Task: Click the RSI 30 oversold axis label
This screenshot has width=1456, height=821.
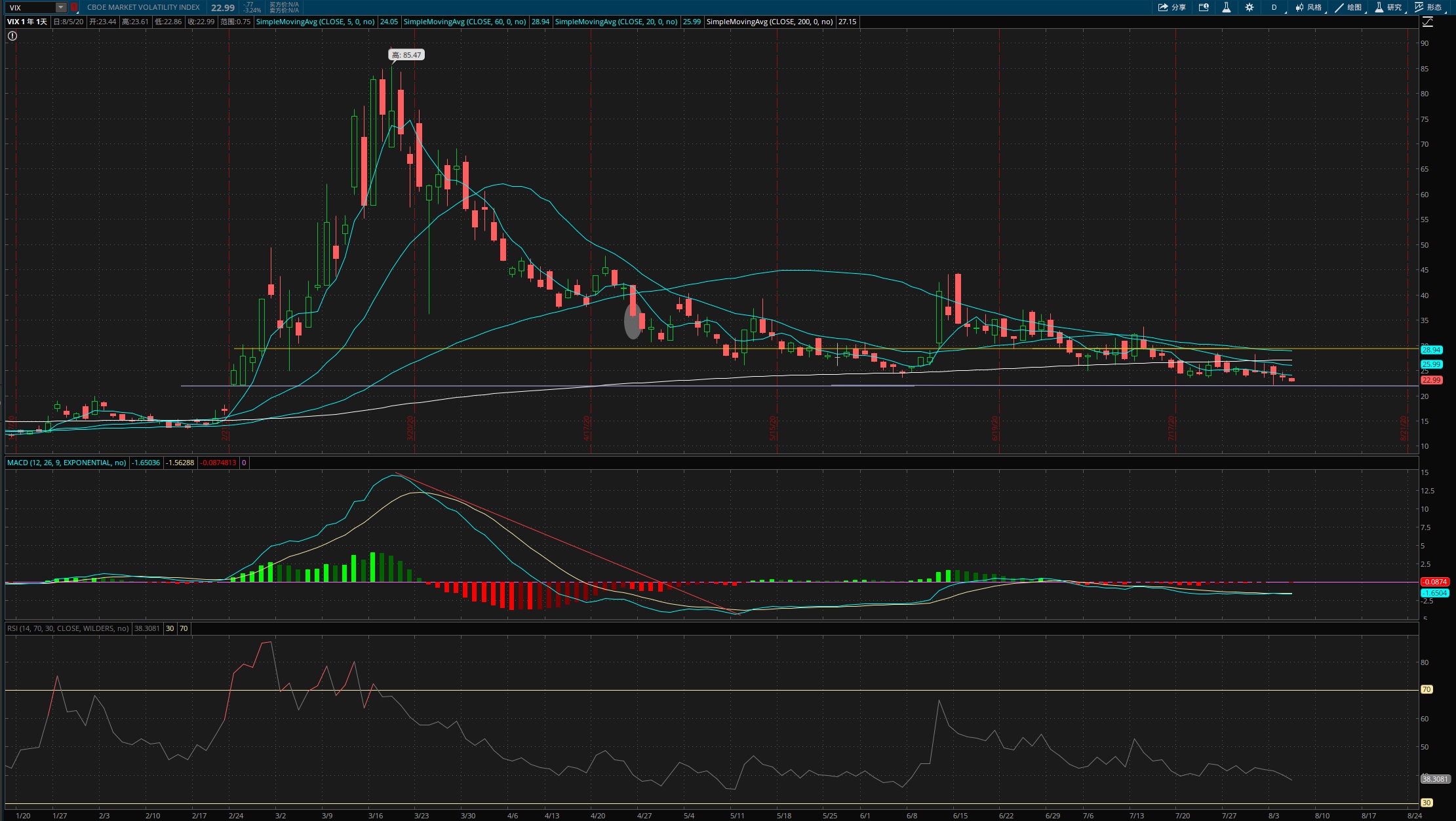Action: 1426,803
